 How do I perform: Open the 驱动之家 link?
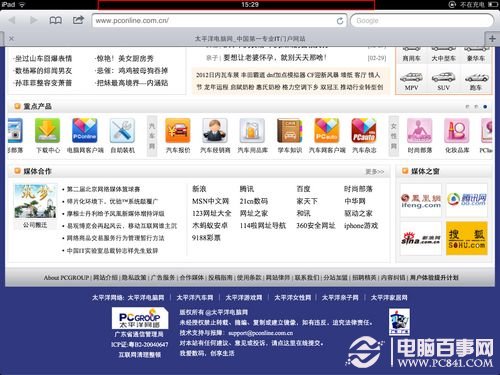(x=358, y=213)
